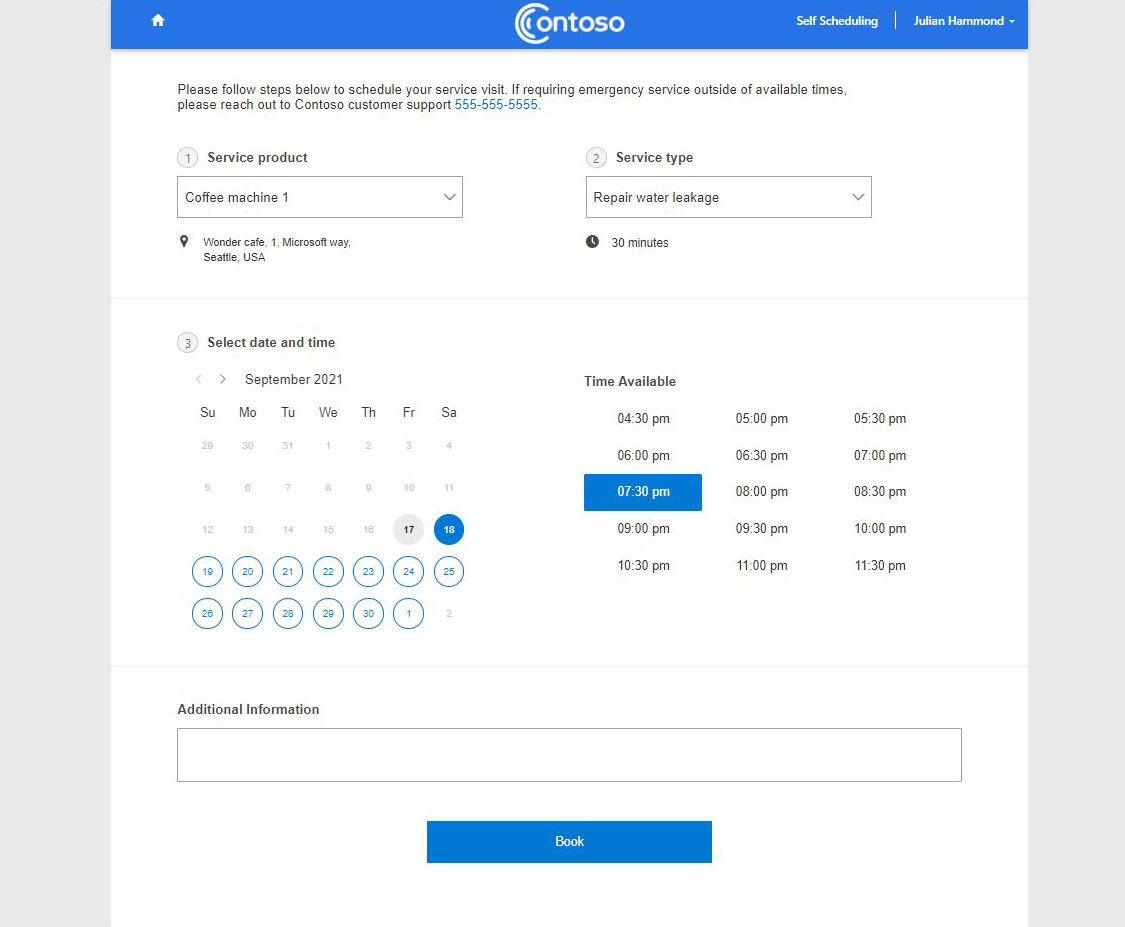The image size is (1125, 927).
Task: Switch to the Self Scheduling tab
Action: (x=837, y=20)
